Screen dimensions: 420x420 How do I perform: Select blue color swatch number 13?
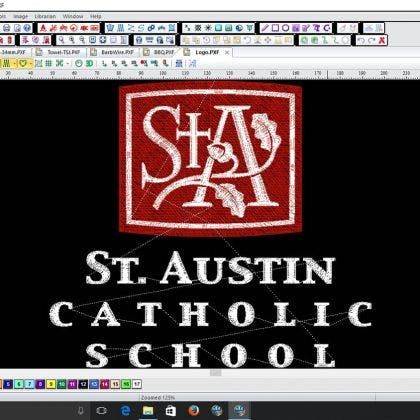(x=94, y=384)
